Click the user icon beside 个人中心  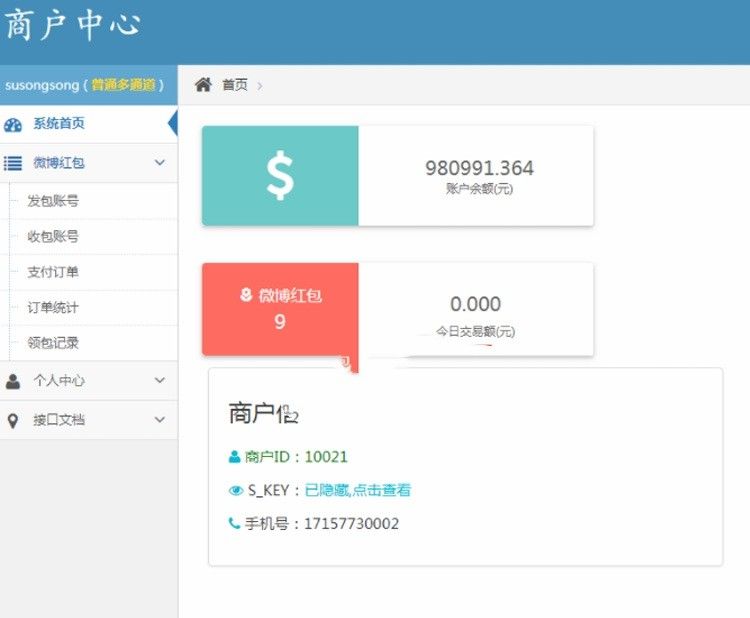point(13,381)
